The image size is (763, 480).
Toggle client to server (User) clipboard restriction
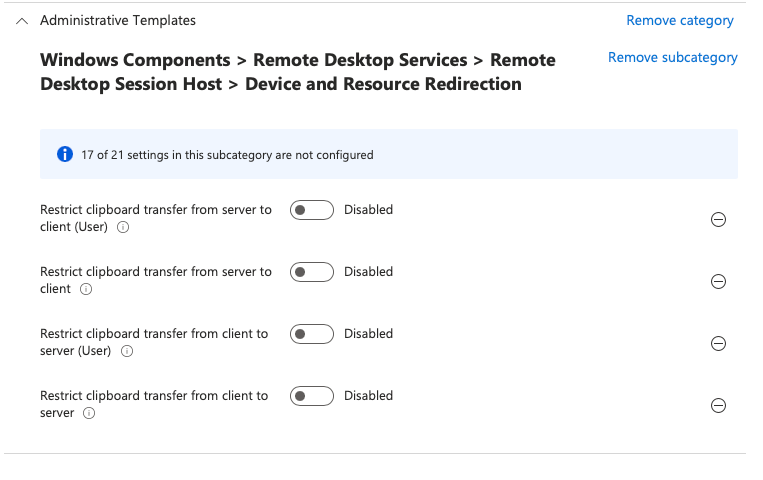click(x=311, y=334)
